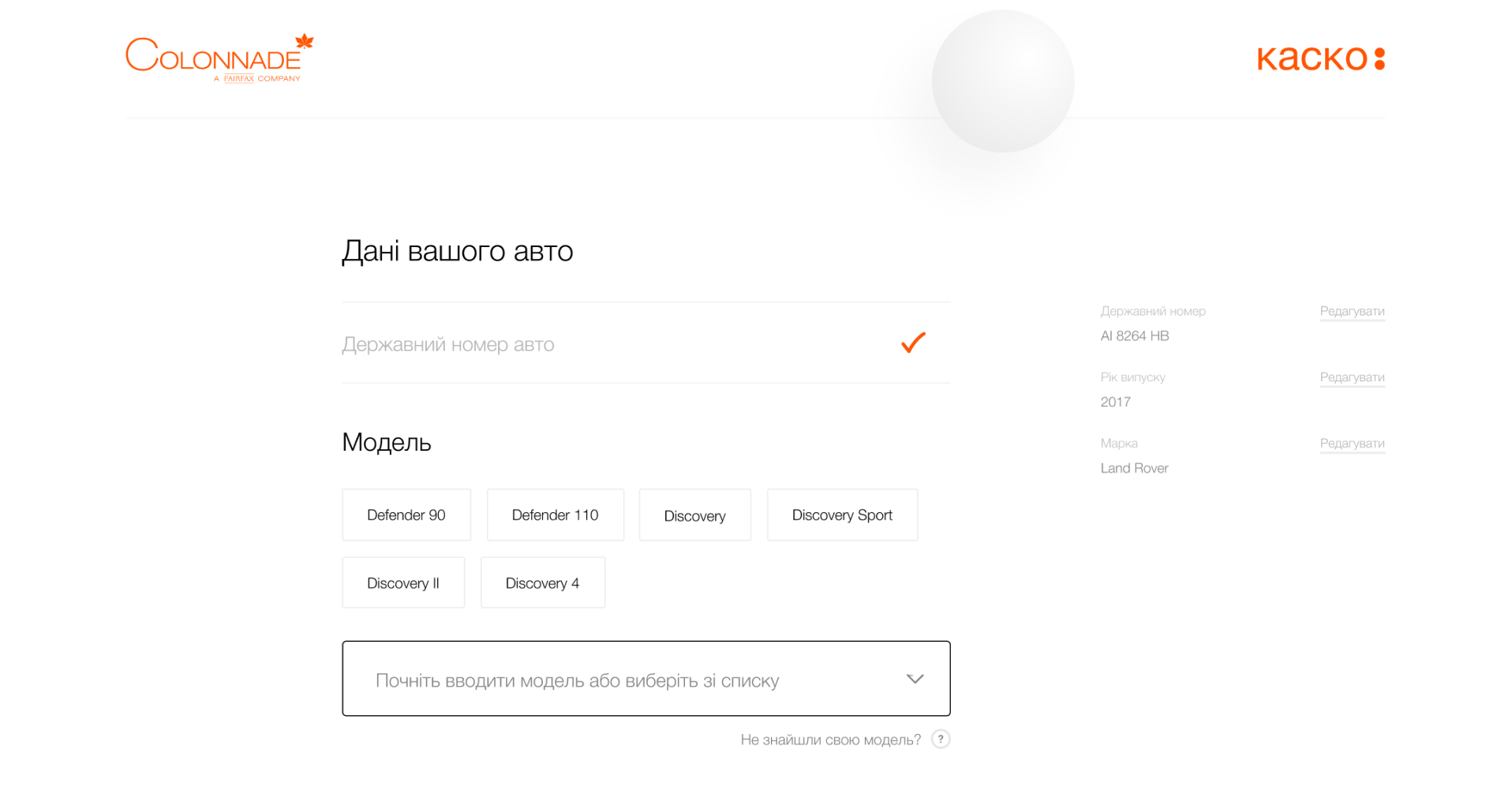The width and height of the screenshot is (1512, 802).
Task: Click the Colonnade logo
Action: (x=219, y=58)
